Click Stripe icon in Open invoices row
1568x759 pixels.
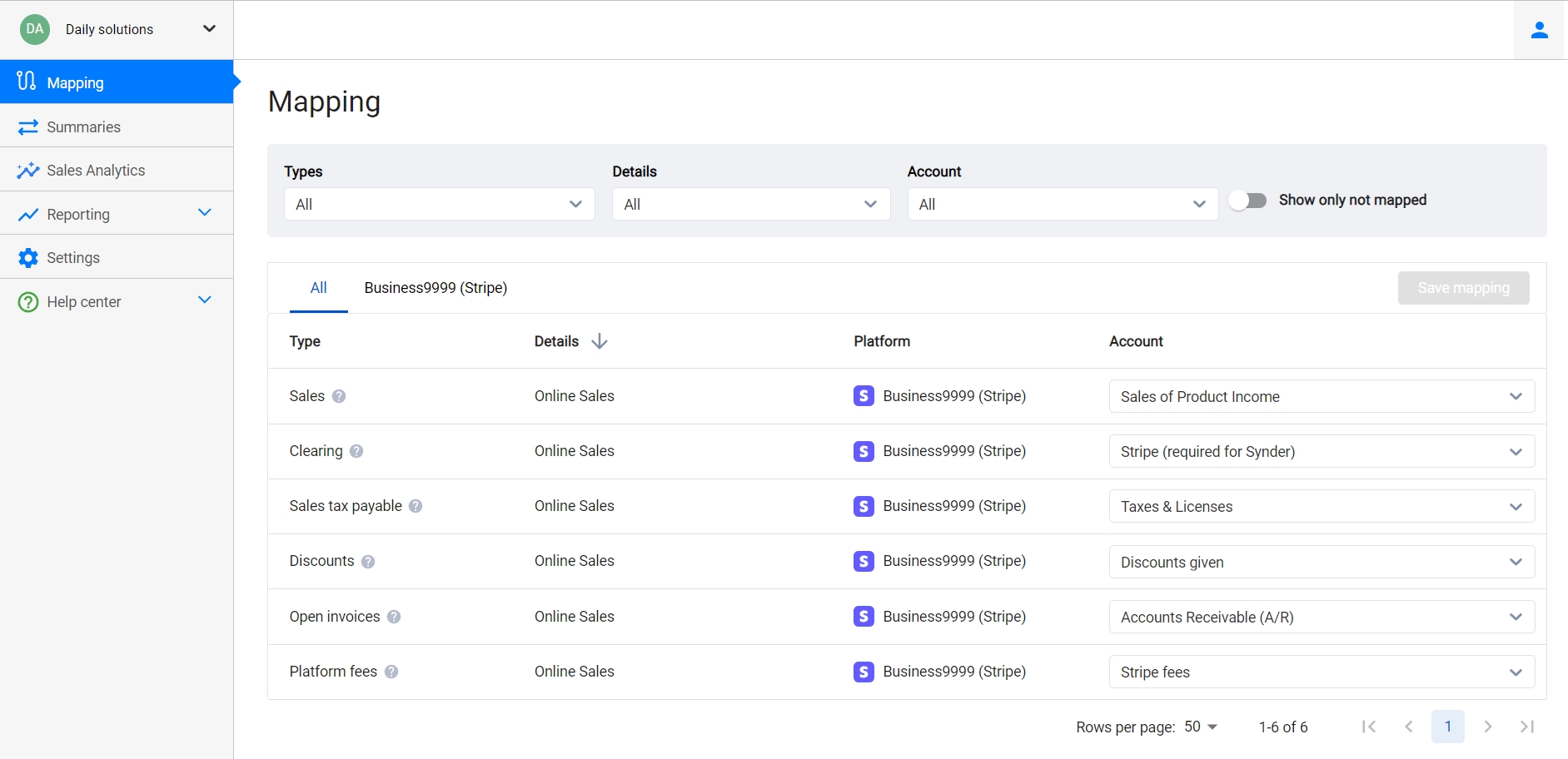point(864,617)
